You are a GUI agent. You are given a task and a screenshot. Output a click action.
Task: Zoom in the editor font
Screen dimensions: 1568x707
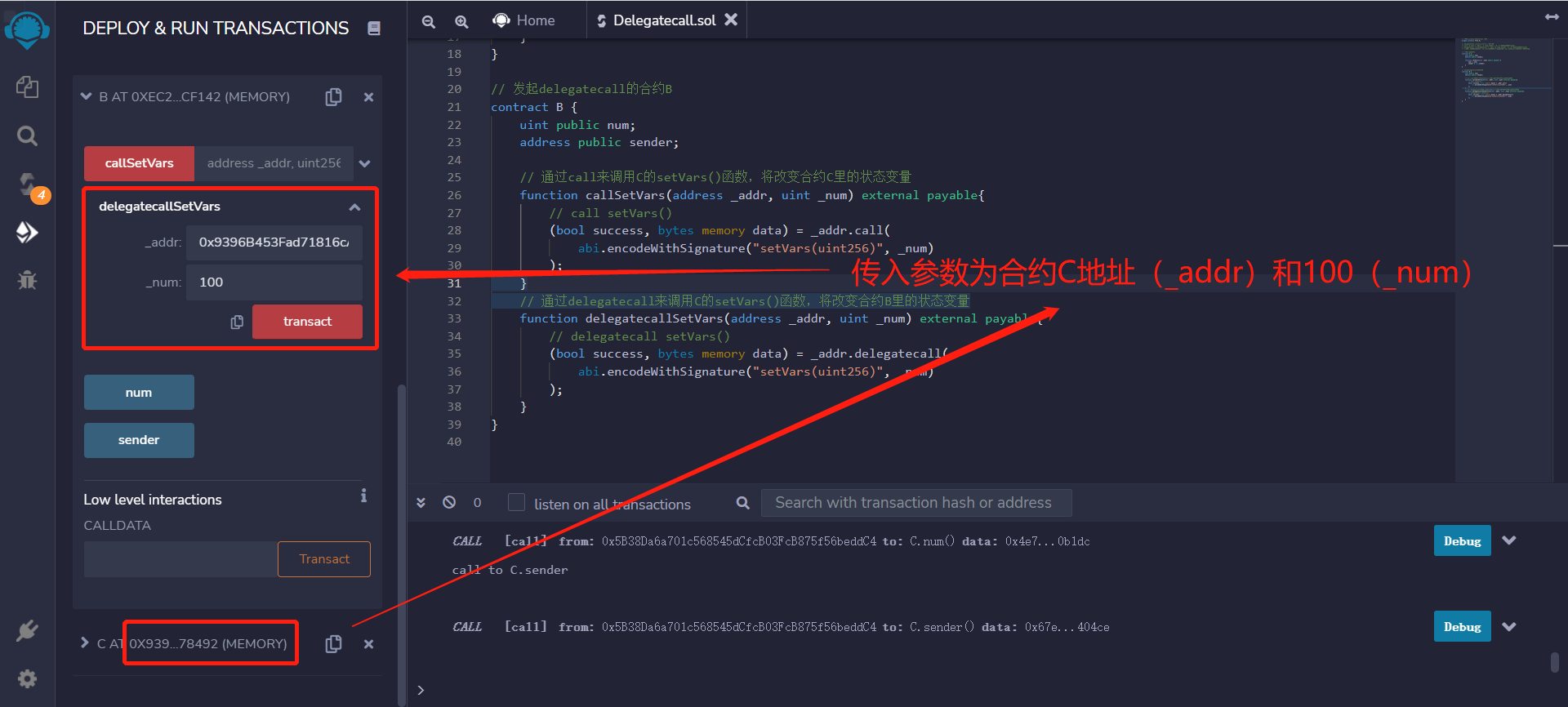(461, 21)
